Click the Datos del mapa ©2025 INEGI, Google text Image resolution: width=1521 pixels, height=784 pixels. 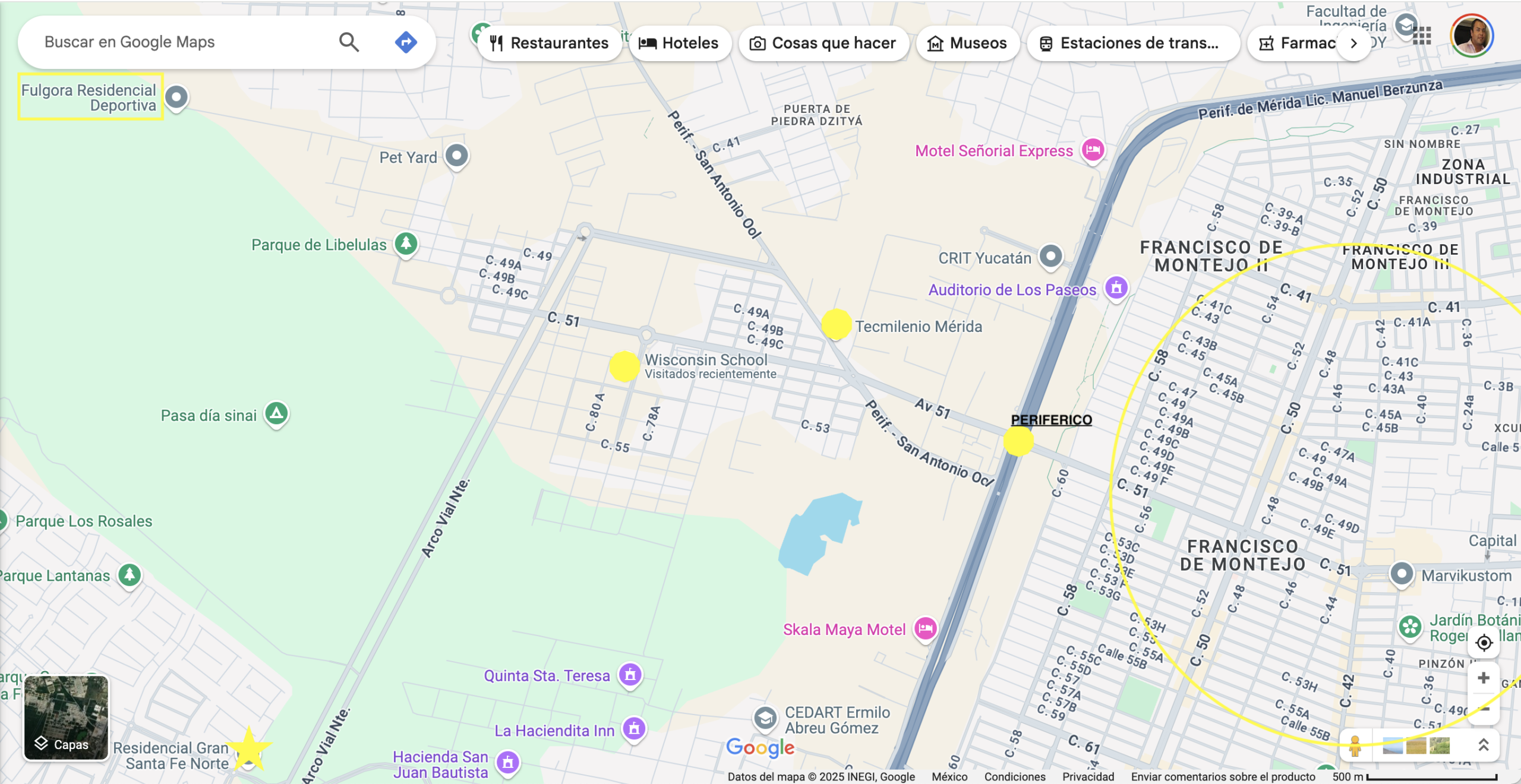(821, 777)
